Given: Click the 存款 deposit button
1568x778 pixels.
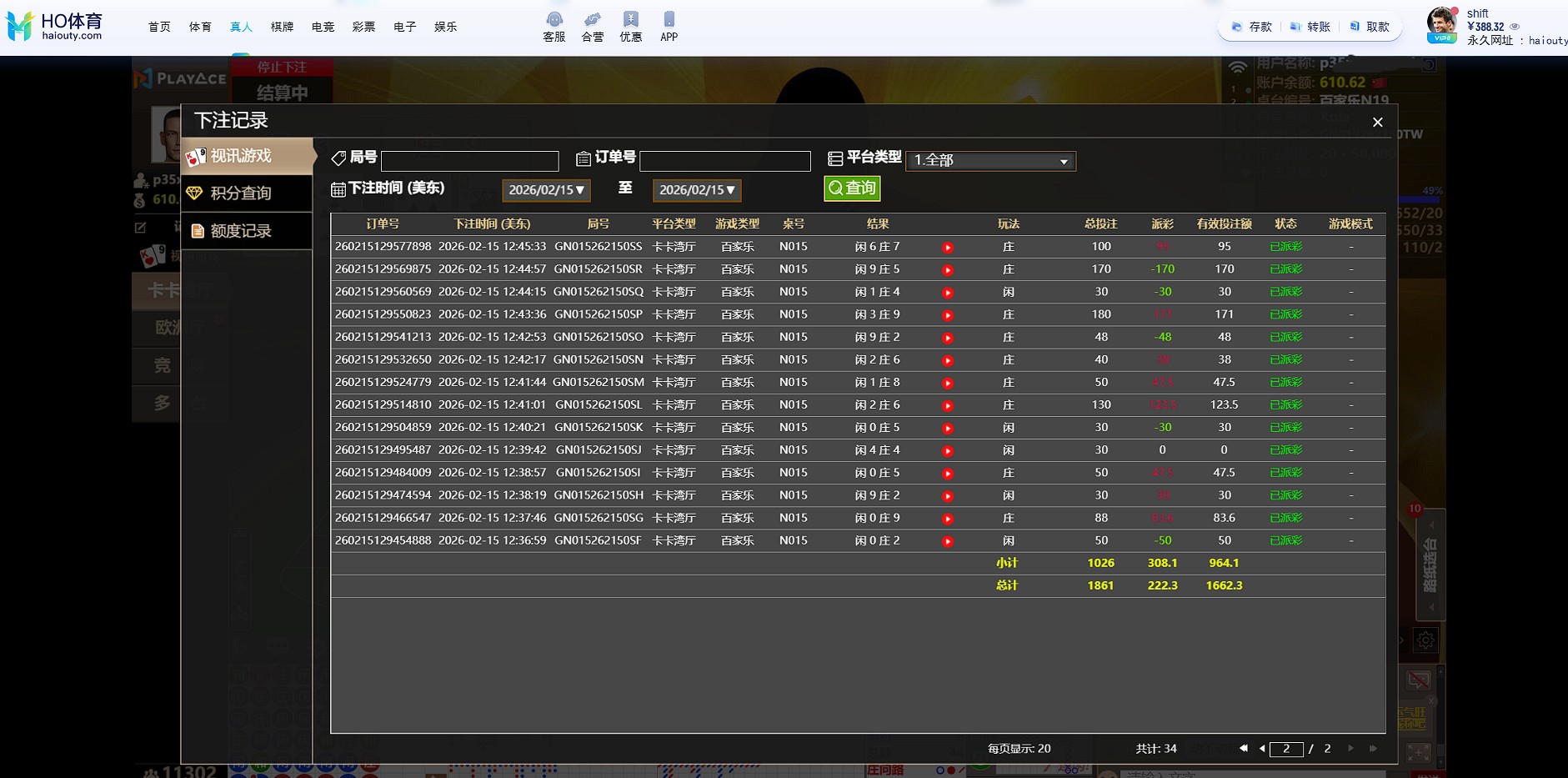Looking at the screenshot, I should click(x=1253, y=27).
